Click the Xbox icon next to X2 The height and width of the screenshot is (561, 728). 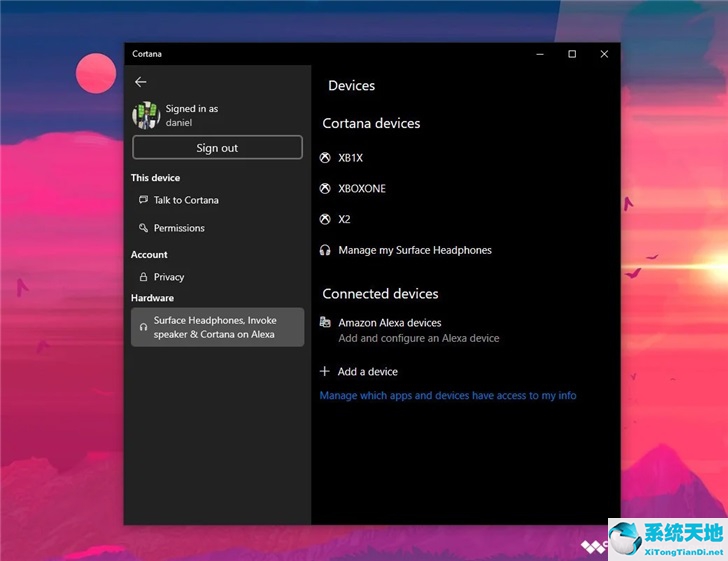click(325, 219)
